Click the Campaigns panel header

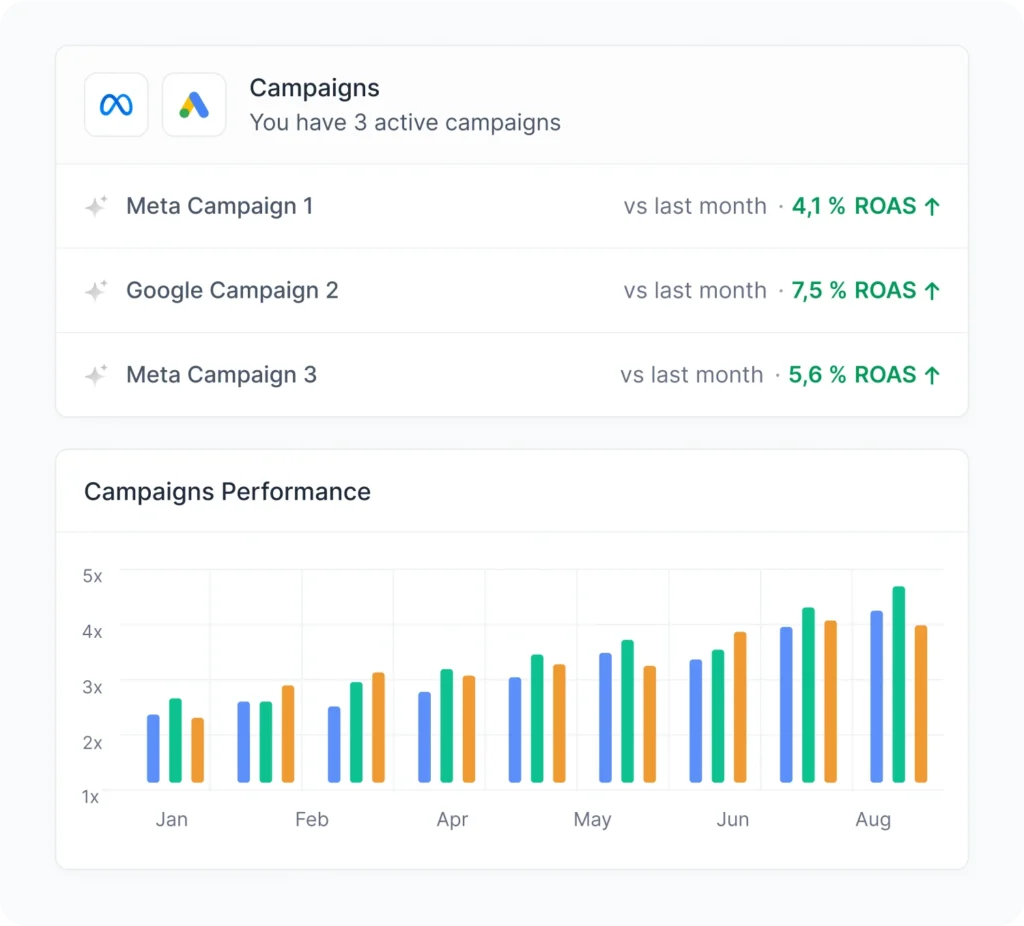(x=314, y=88)
